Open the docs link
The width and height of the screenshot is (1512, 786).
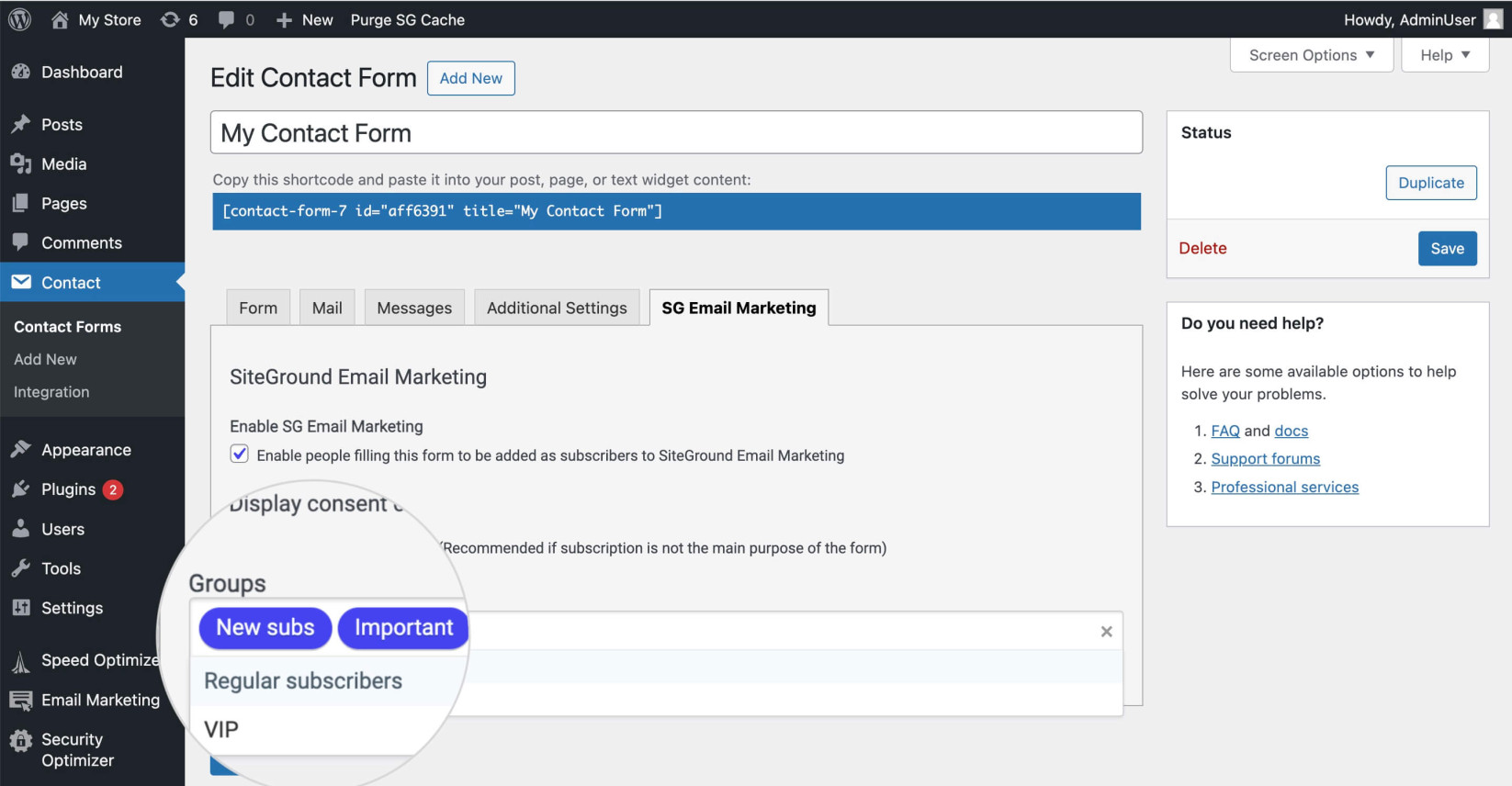point(1291,431)
